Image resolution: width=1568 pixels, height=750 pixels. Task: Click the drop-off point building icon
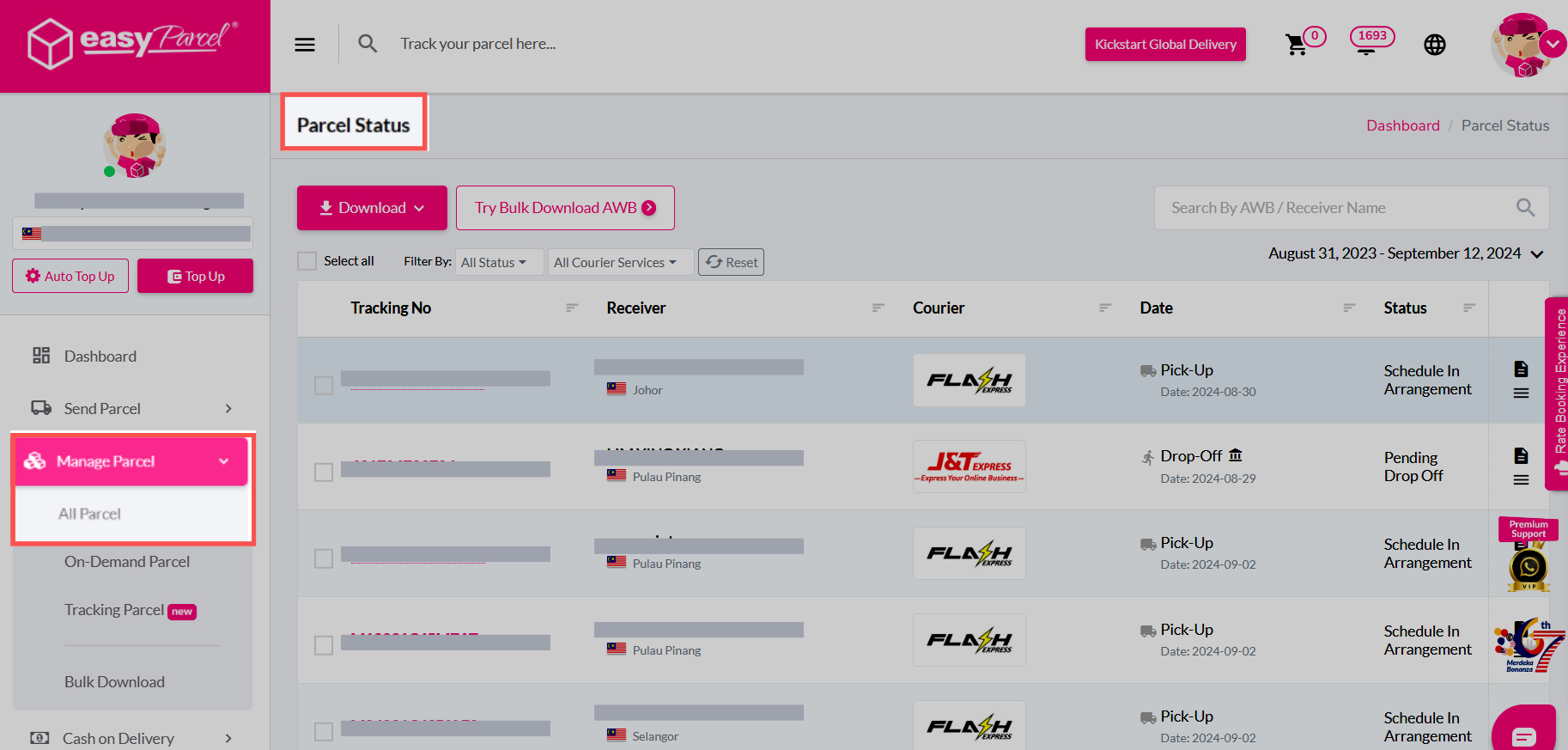pyautogui.click(x=1235, y=455)
